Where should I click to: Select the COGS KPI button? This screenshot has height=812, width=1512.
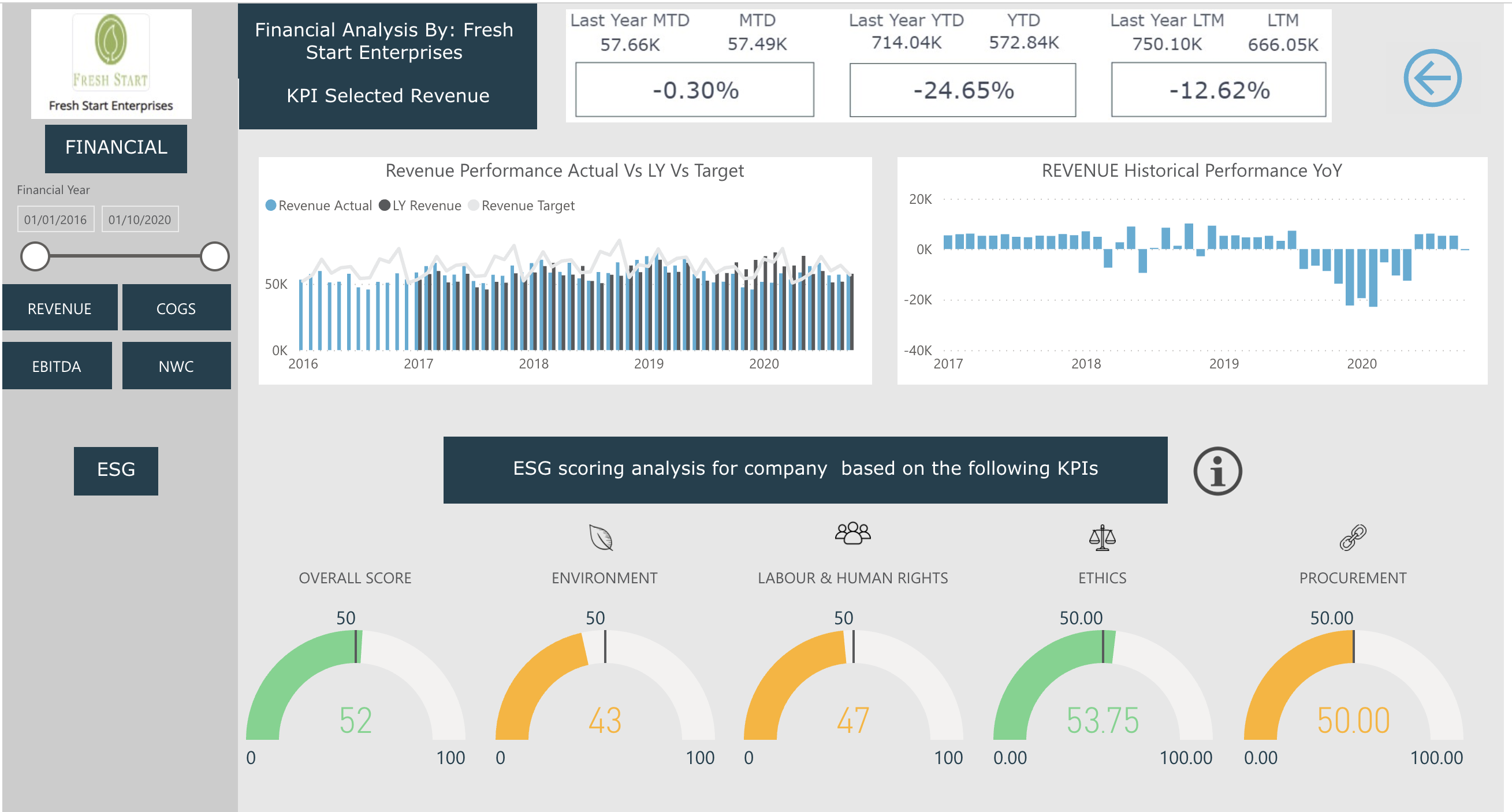tap(176, 308)
